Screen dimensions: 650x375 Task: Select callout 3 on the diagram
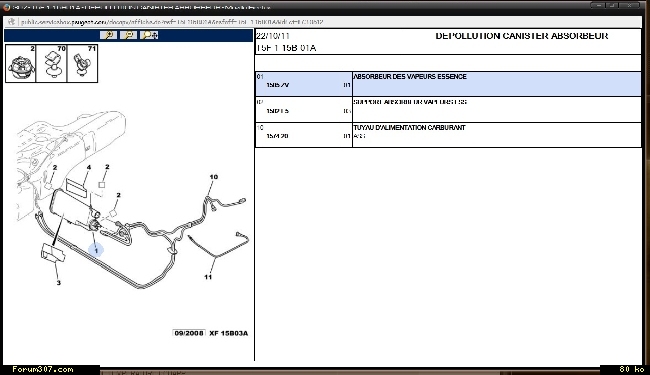coord(58,283)
